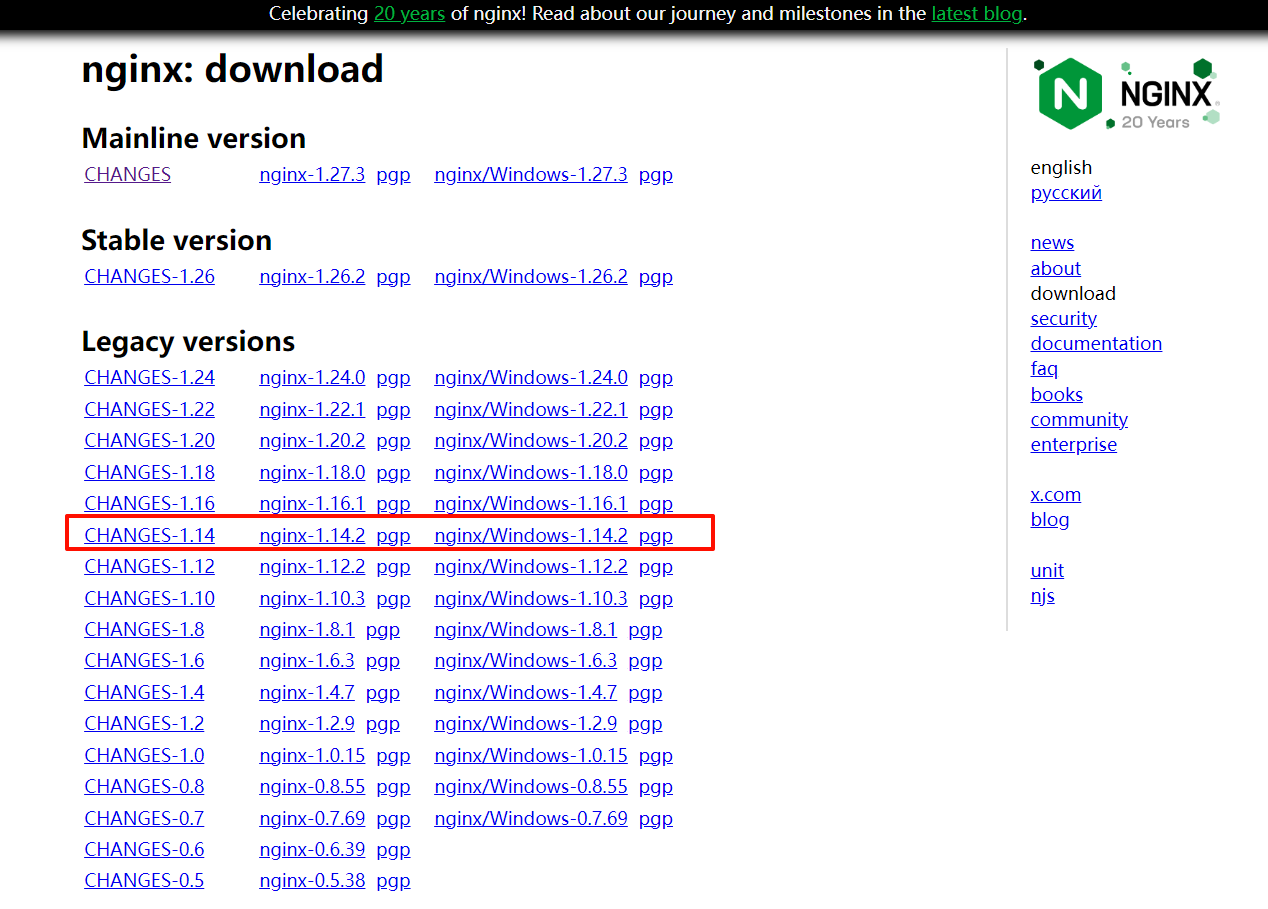Open CHANGES-1.4 link

[x=144, y=692]
